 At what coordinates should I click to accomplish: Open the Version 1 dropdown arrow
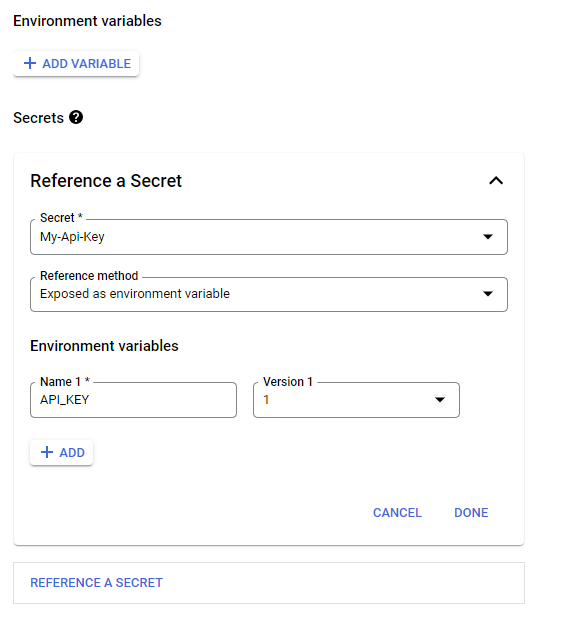(440, 400)
